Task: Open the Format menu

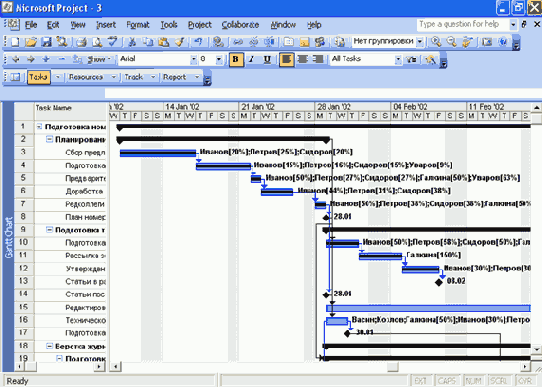Action: pyautogui.click(x=138, y=25)
